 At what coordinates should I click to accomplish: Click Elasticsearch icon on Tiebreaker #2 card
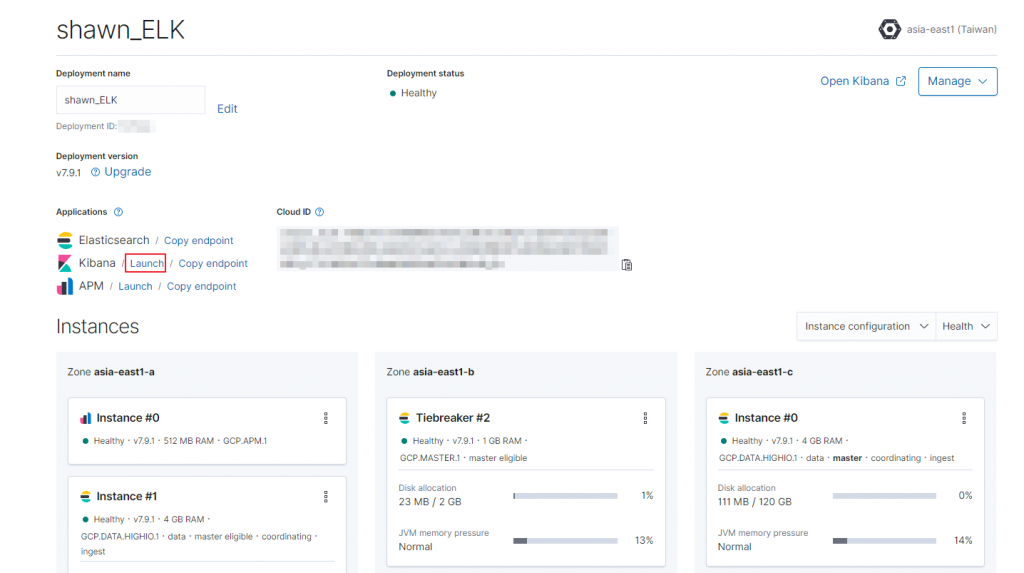404,418
